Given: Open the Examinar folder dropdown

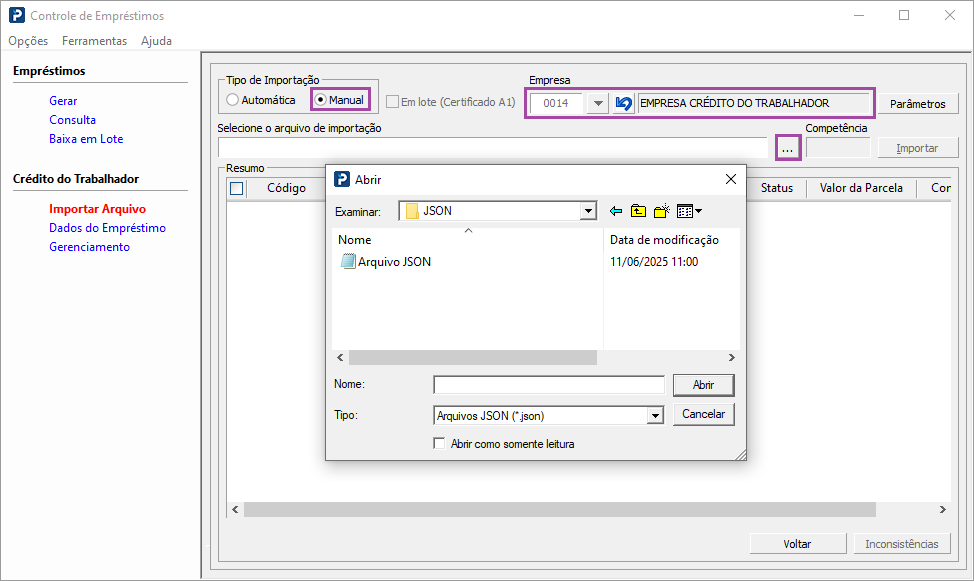Looking at the screenshot, I should click(588, 211).
